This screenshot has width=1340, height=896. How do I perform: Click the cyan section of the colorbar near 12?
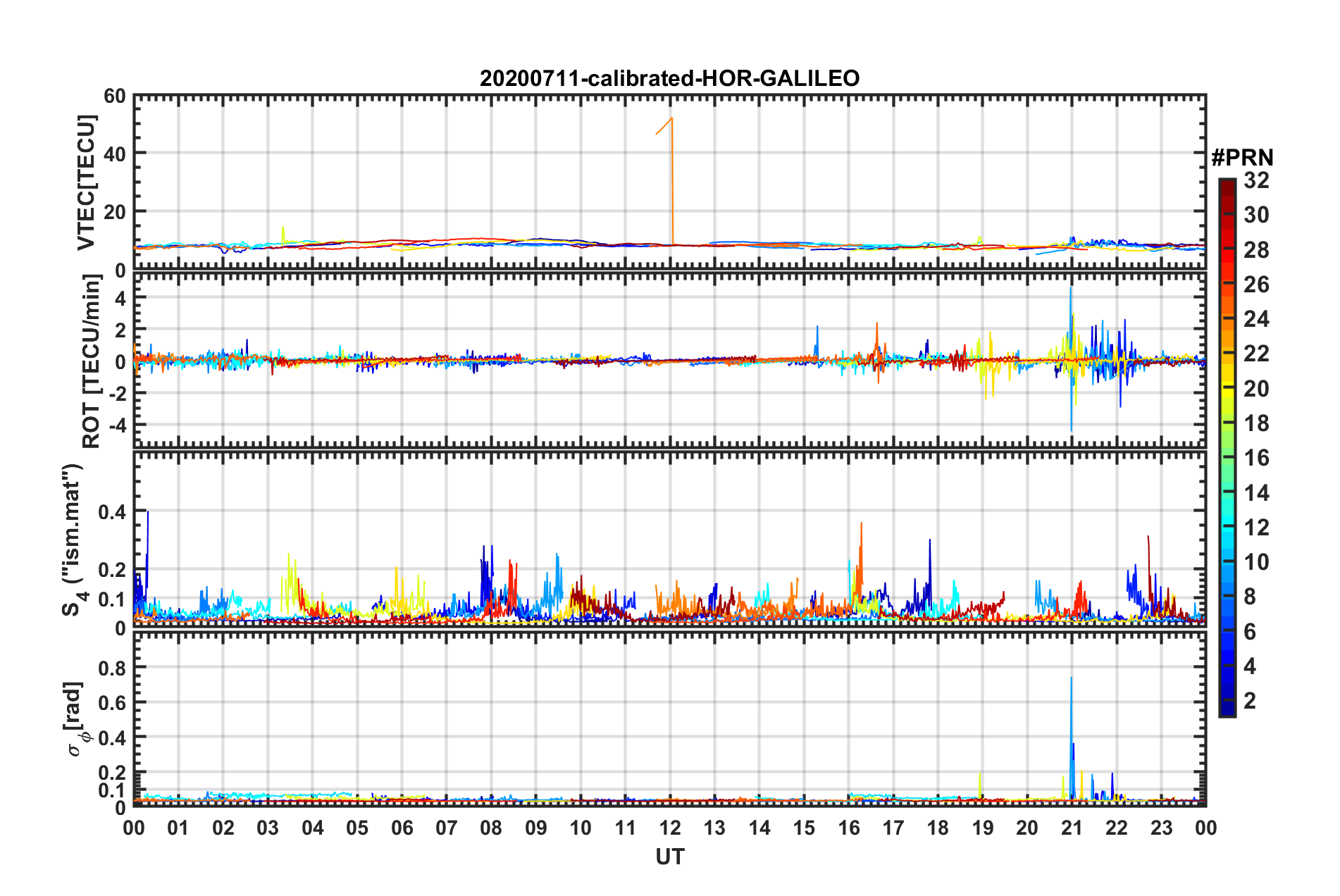click(x=1227, y=527)
